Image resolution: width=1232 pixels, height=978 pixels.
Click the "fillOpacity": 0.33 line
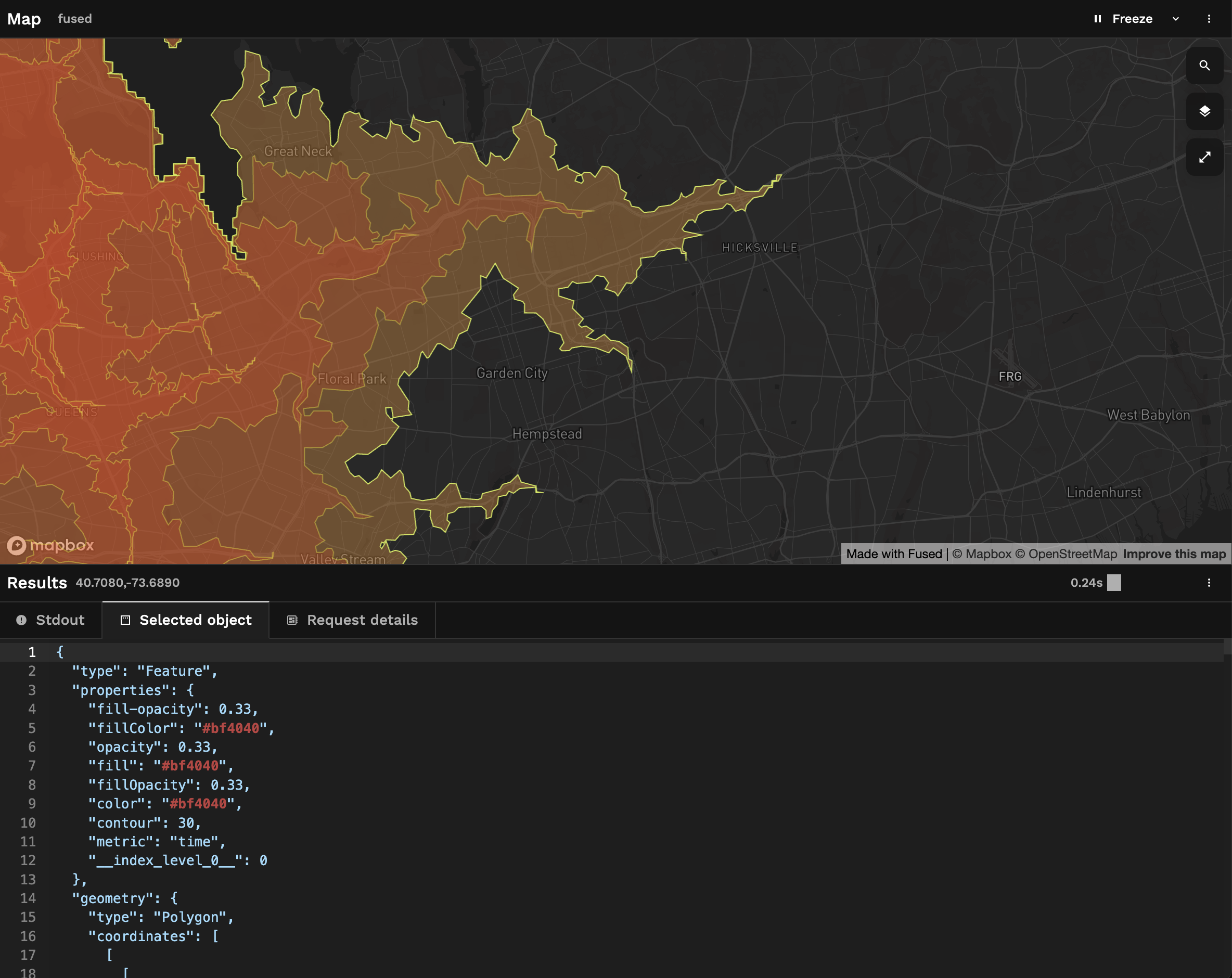(x=169, y=785)
